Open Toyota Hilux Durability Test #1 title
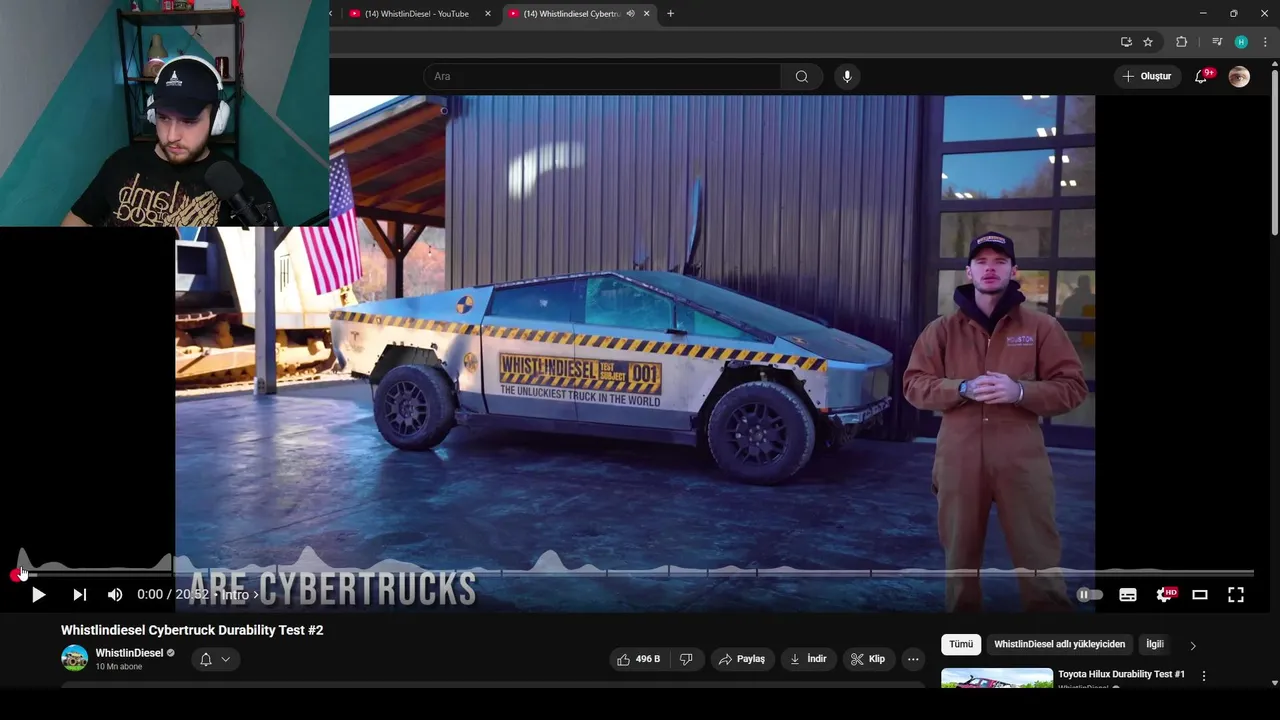 1121,674
